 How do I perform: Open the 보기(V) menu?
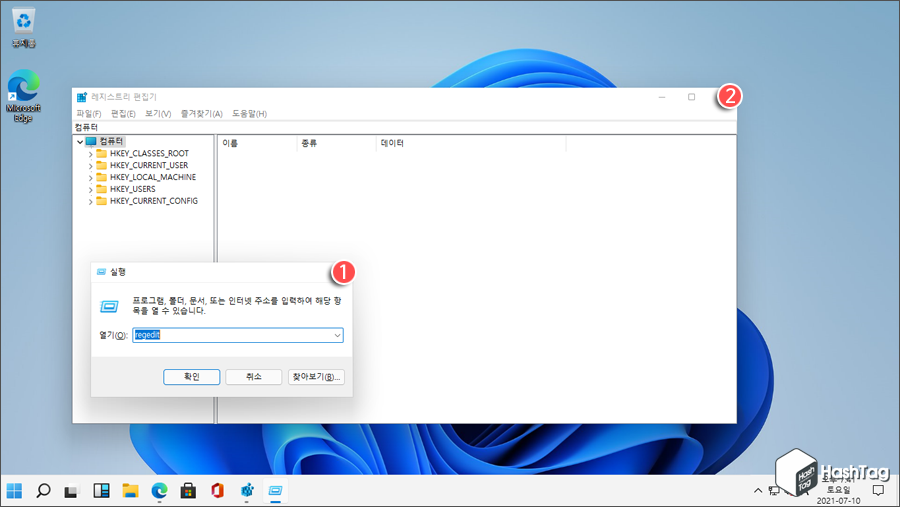pos(158,114)
